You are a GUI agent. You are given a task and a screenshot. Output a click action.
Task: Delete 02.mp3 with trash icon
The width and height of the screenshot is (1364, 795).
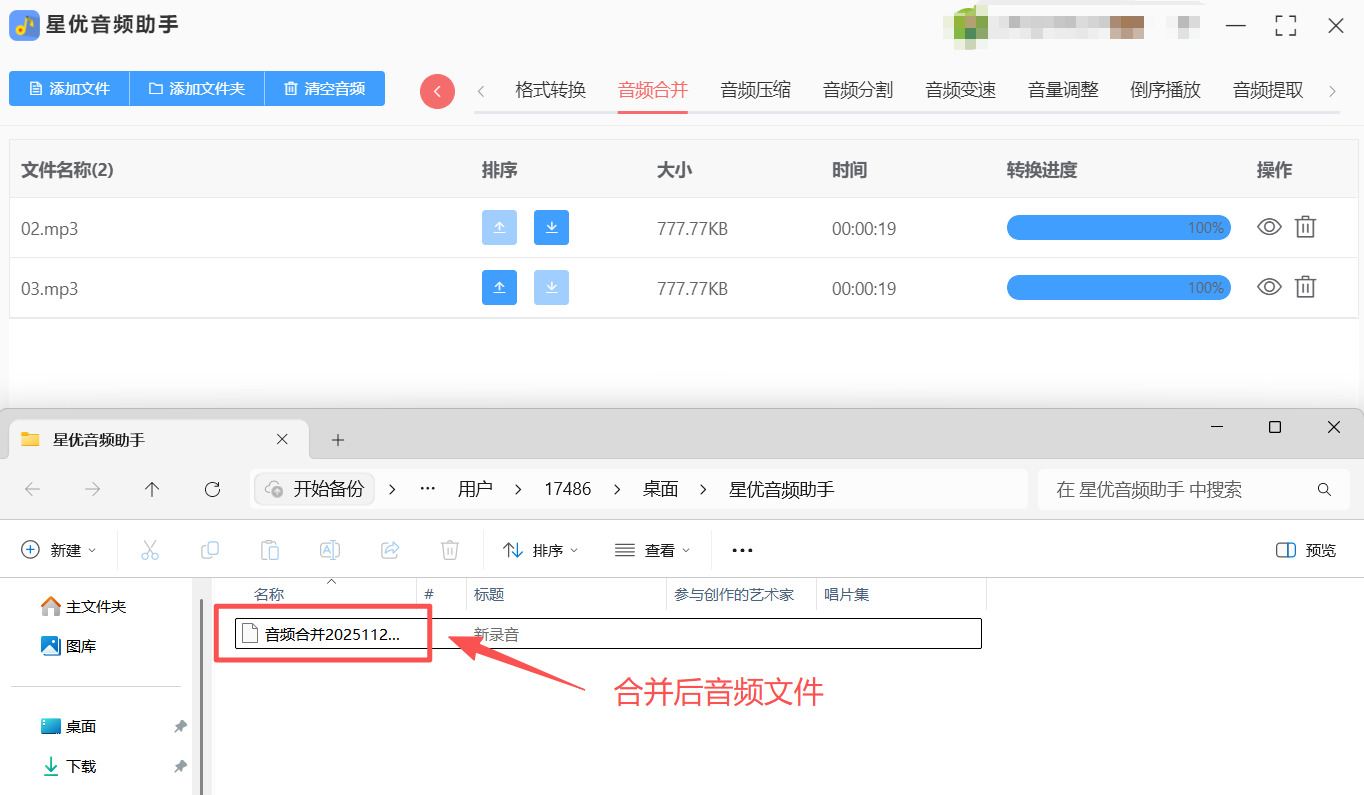1305,227
